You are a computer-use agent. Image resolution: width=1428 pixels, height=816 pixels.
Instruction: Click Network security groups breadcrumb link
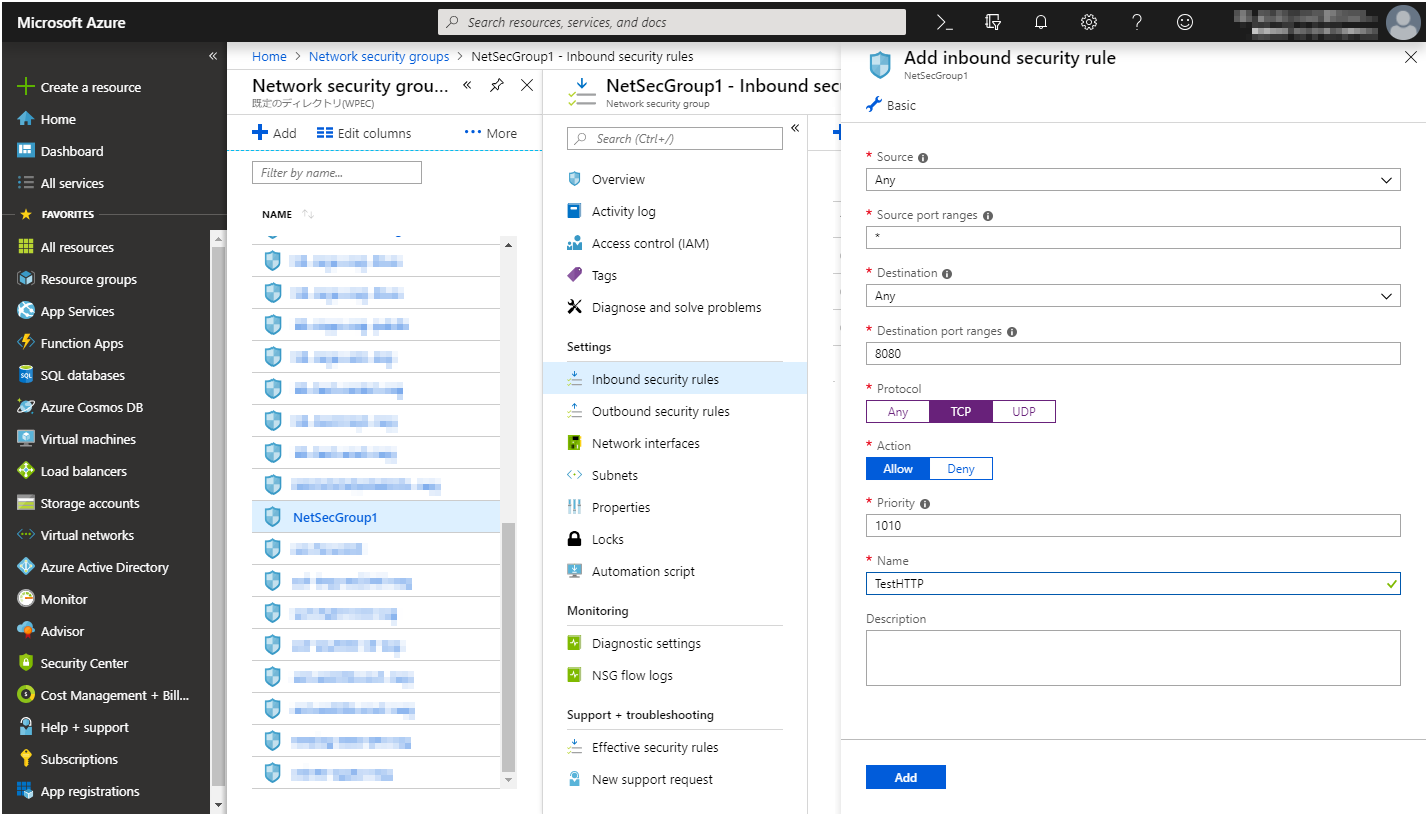point(378,57)
